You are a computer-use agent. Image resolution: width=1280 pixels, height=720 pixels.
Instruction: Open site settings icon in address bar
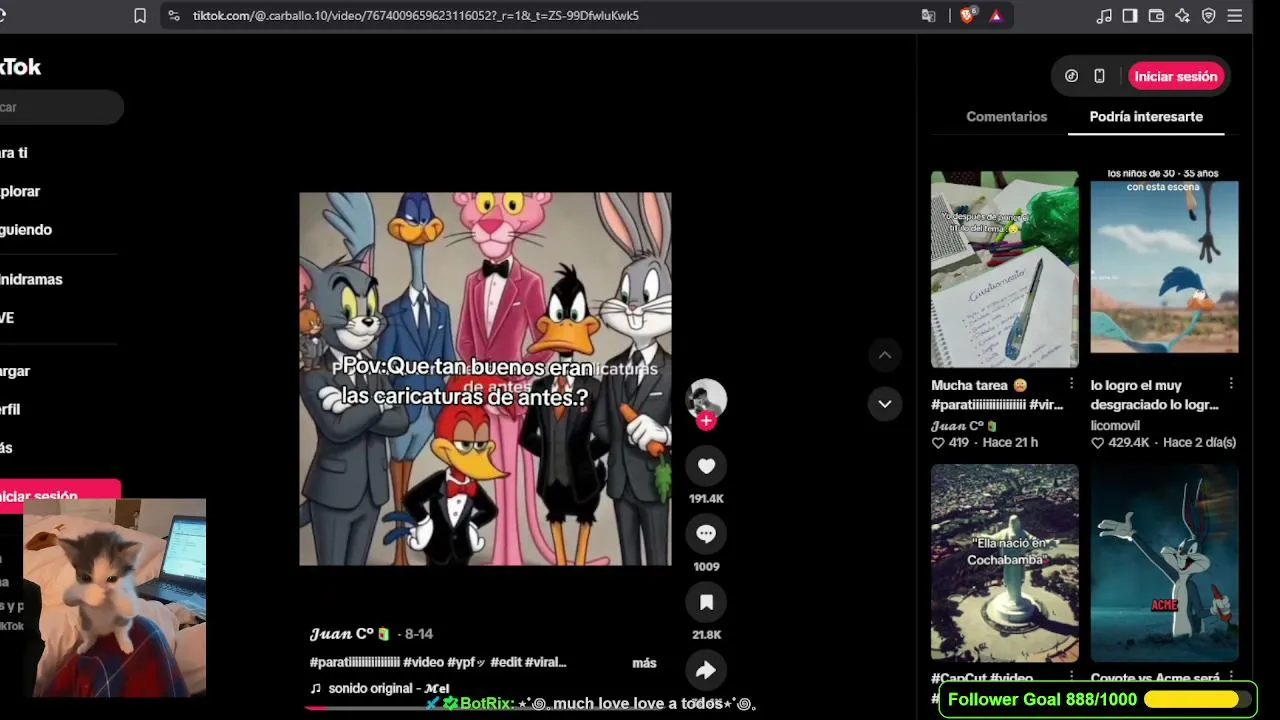point(174,15)
